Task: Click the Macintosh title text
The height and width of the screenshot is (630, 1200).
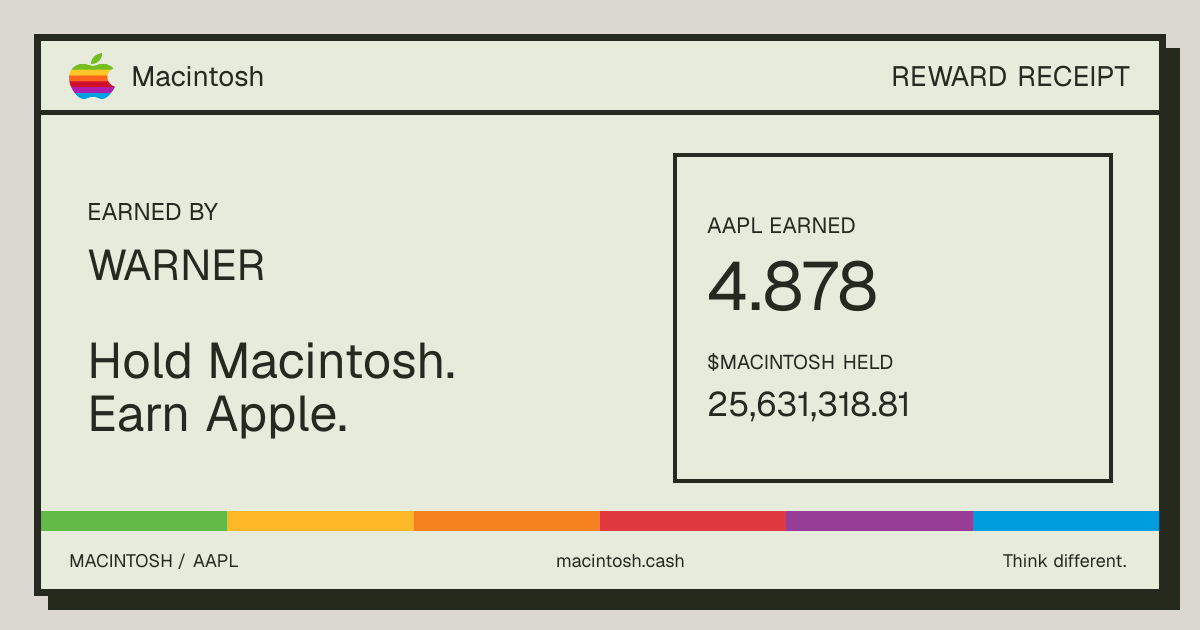Action: tap(198, 77)
